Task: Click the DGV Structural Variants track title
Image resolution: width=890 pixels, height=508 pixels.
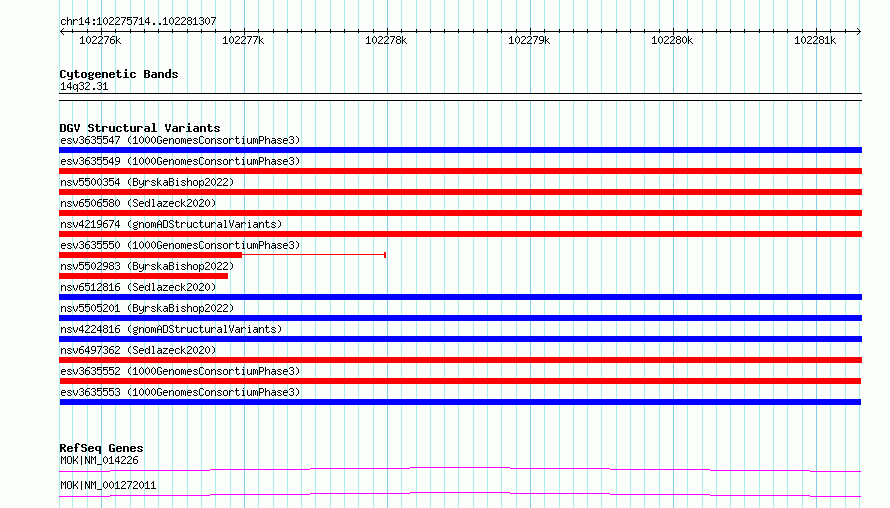Action: click(140, 128)
